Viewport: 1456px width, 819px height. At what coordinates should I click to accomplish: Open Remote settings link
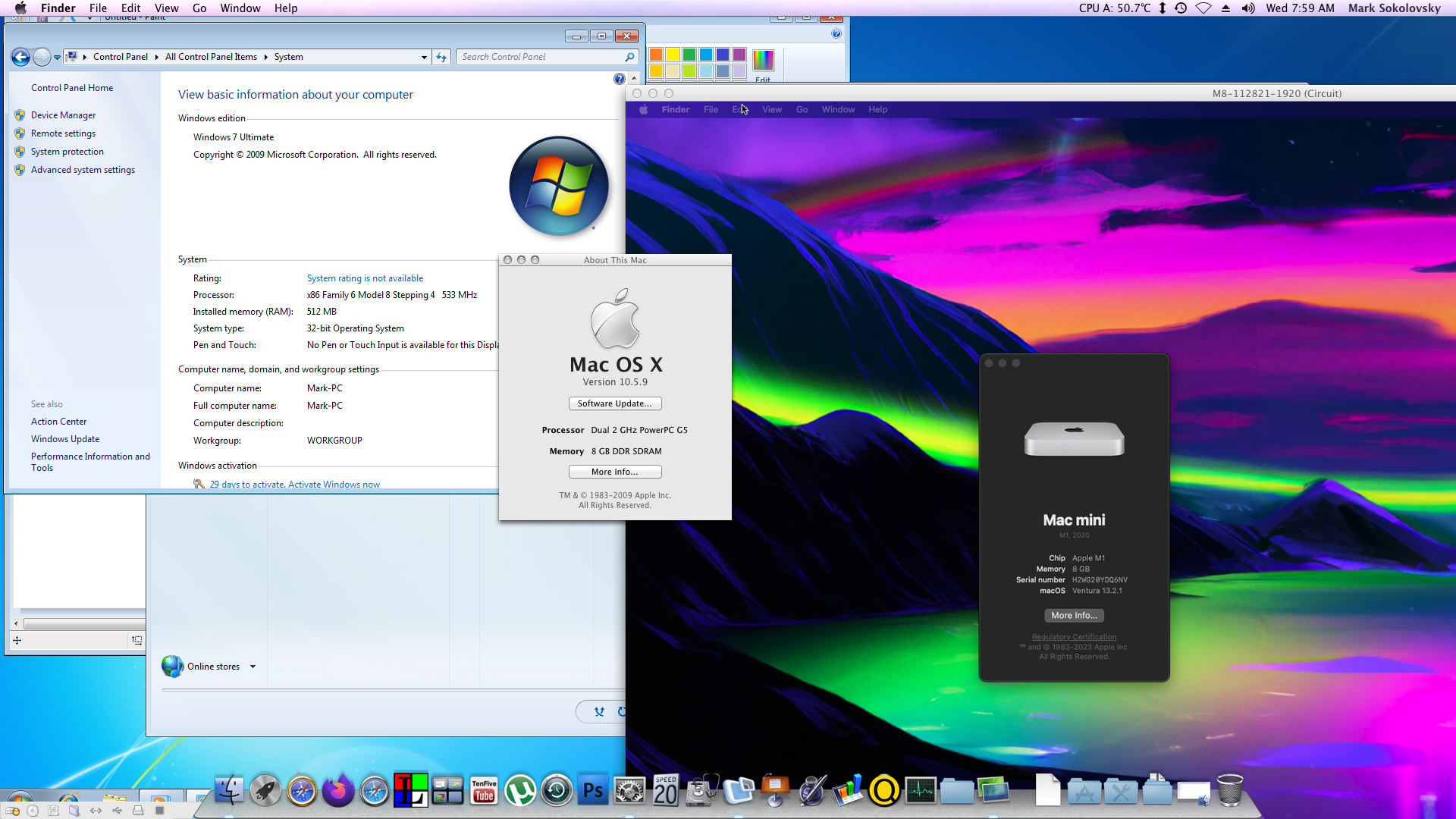tap(63, 133)
